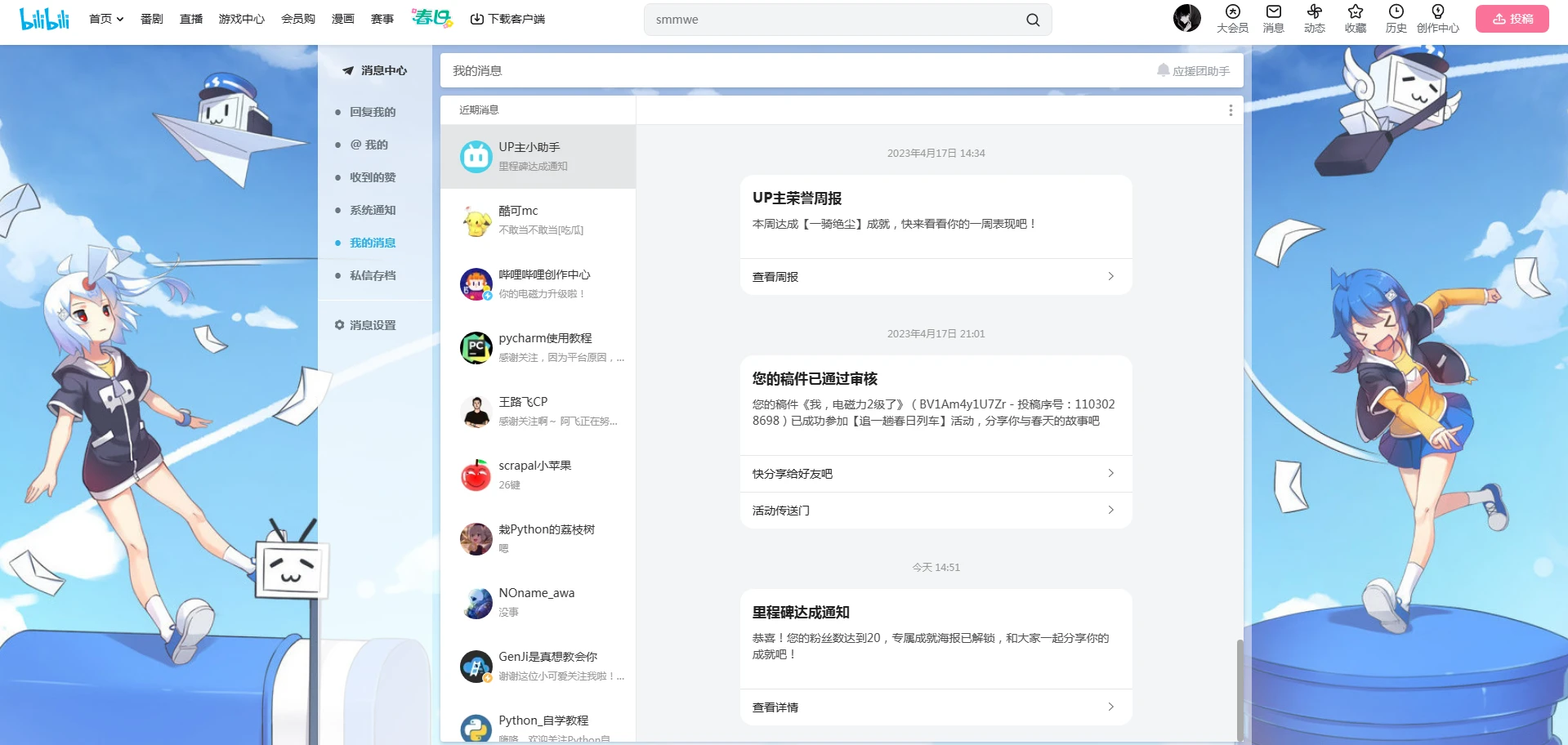
Task: Click 下载客户端 download link
Action: [507, 19]
